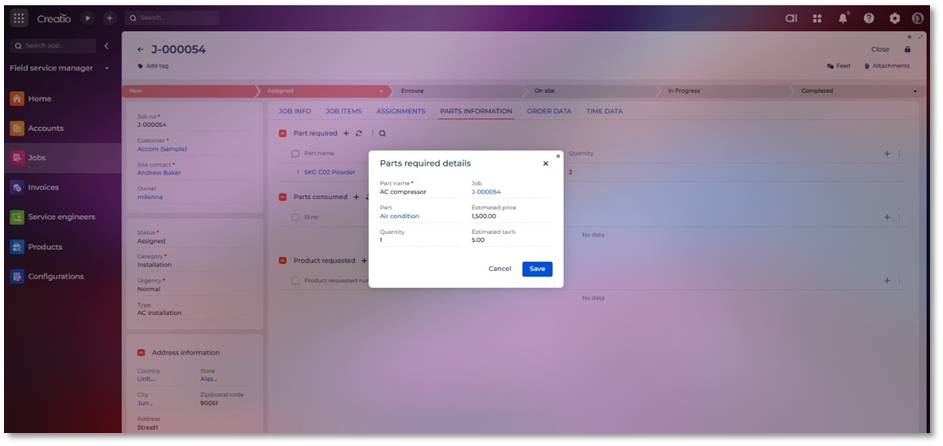Image resolution: width=943 pixels, height=446 pixels.
Task: Tick the Part name select-all checkbox
Action: pos(295,154)
